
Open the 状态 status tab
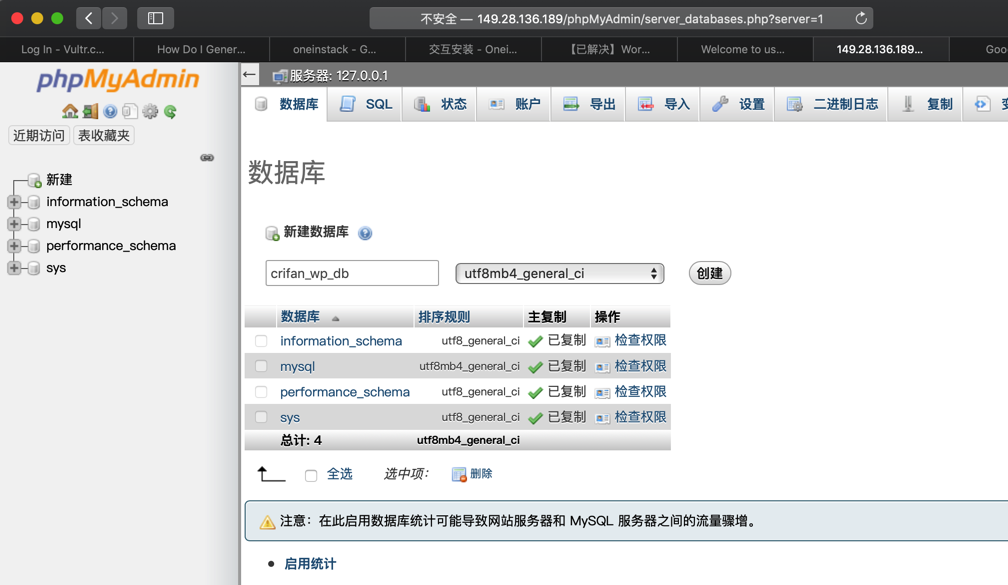coord(440,104)
